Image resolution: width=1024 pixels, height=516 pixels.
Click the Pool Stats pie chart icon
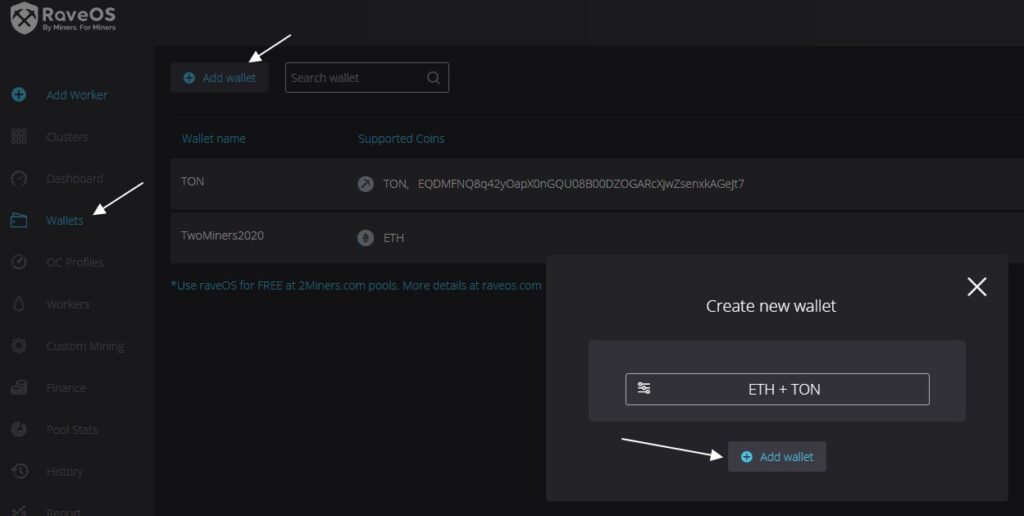[x=19, y=430]
